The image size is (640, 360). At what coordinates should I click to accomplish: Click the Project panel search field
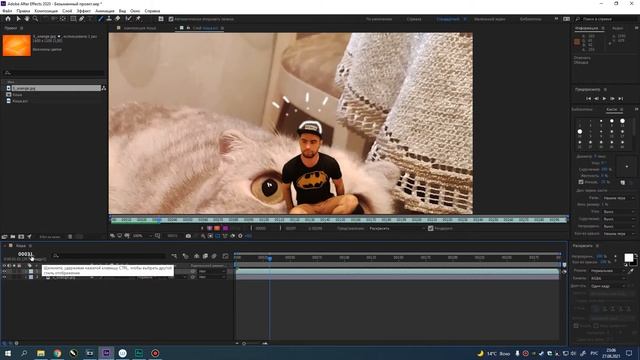(53, 73)
